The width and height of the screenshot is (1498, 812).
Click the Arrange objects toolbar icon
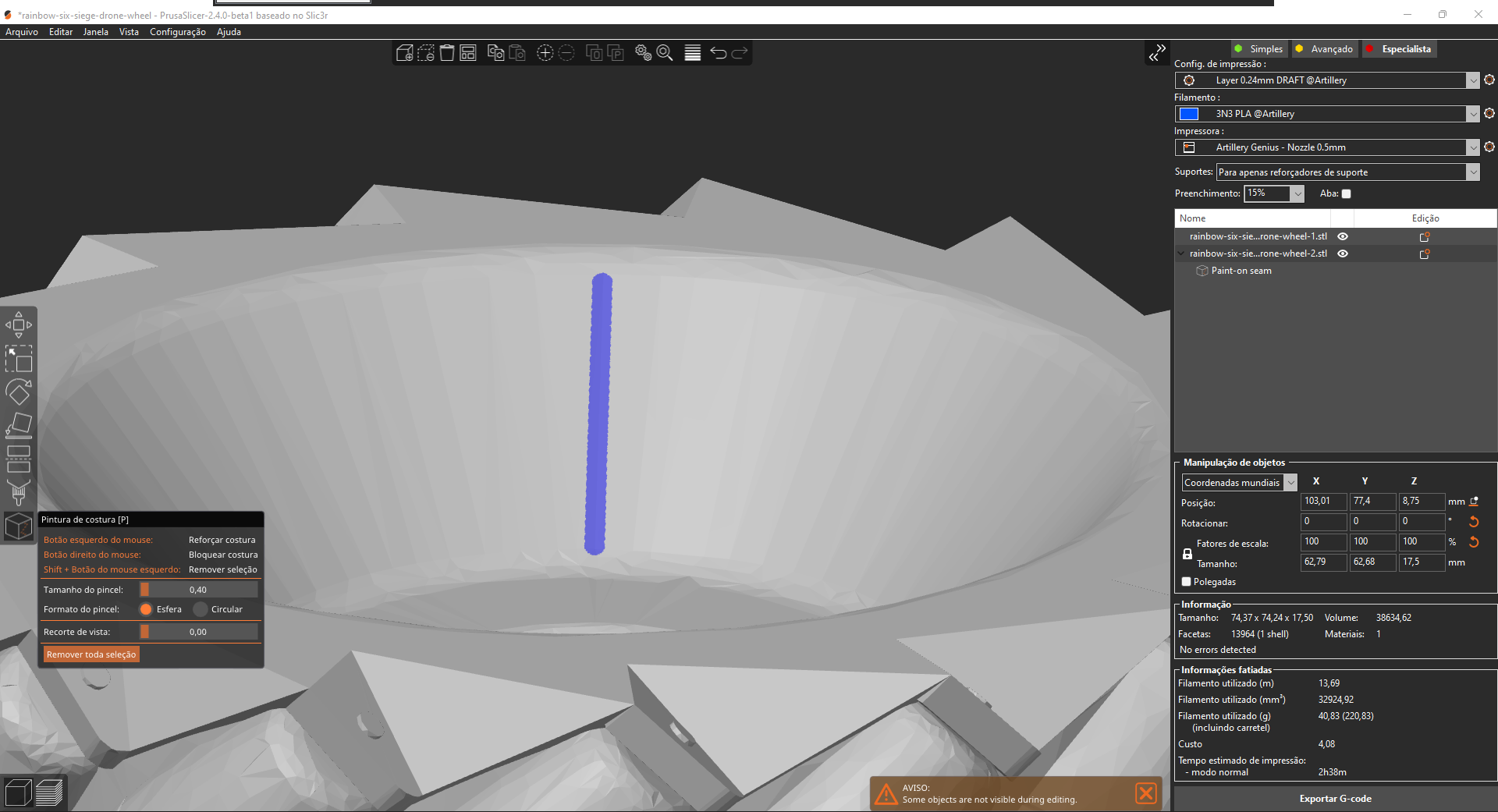point(468,53)
